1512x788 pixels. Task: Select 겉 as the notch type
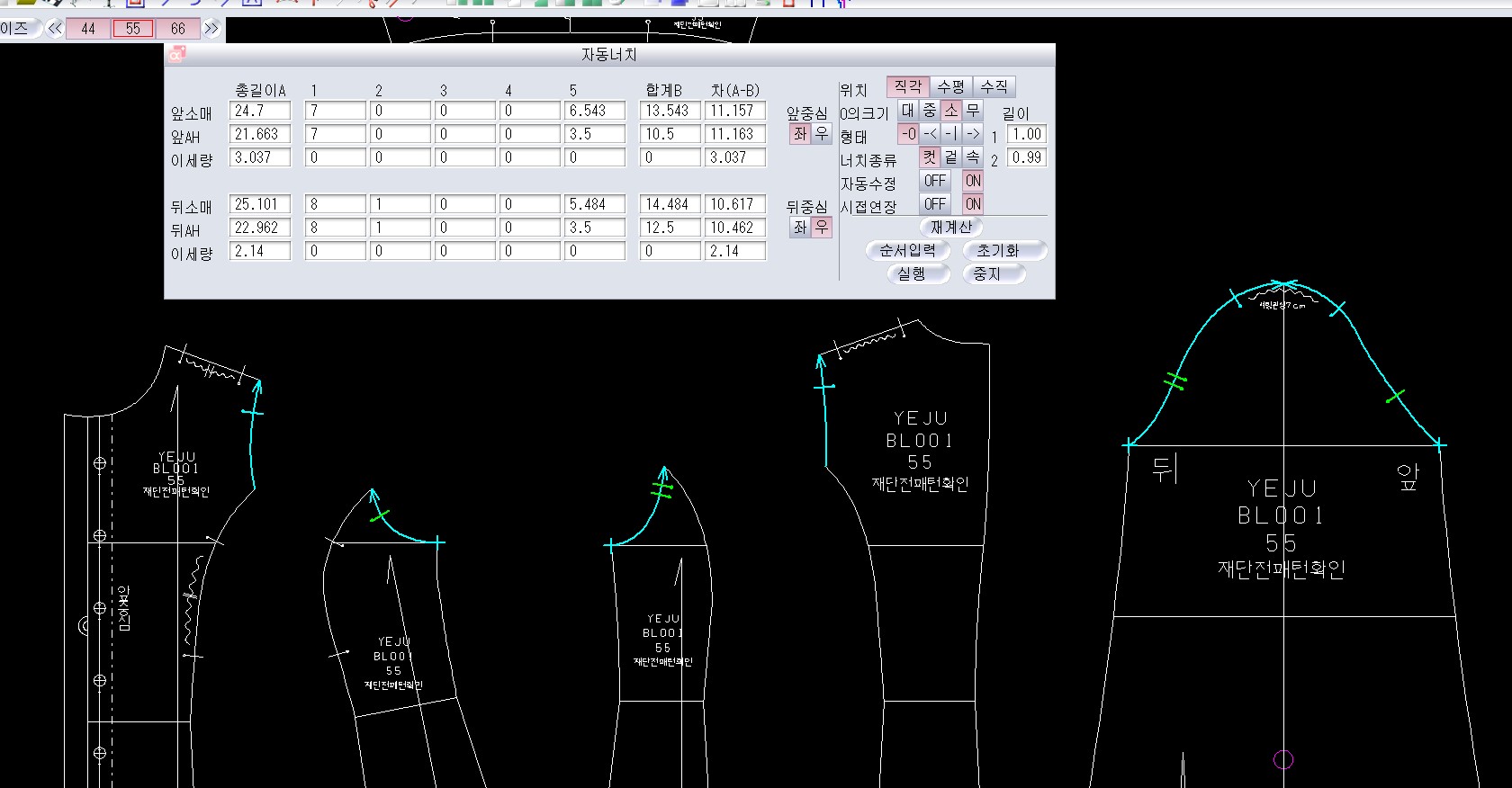[951, 157]
